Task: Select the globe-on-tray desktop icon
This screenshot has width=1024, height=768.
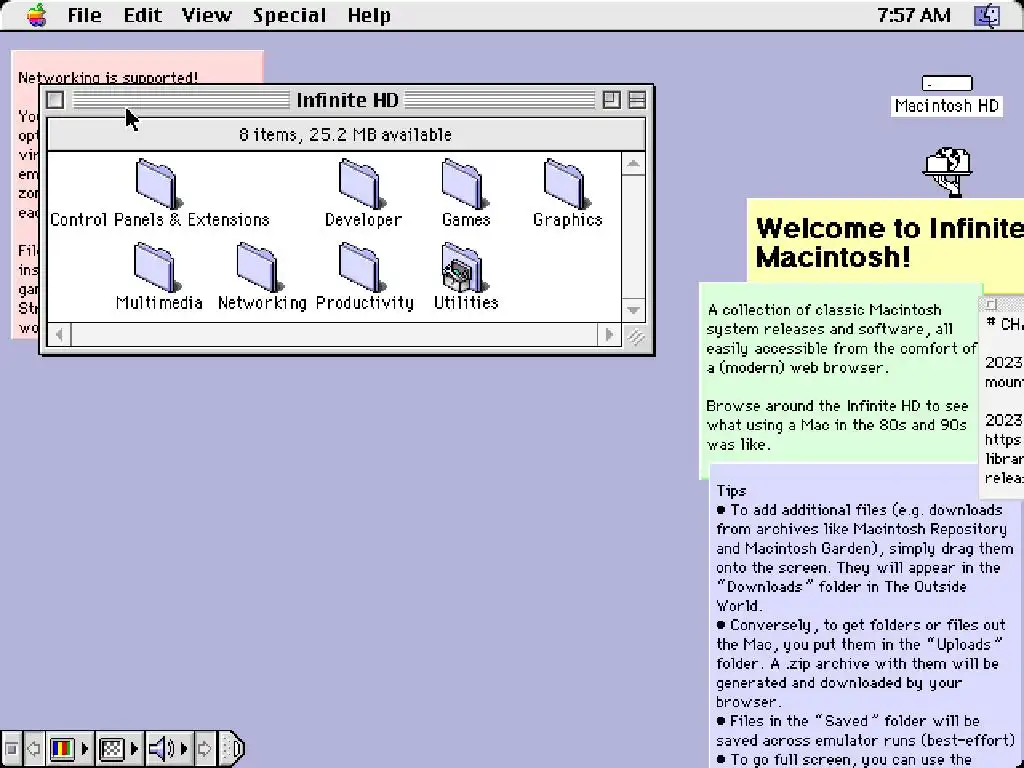Action: tap(947, 172)
